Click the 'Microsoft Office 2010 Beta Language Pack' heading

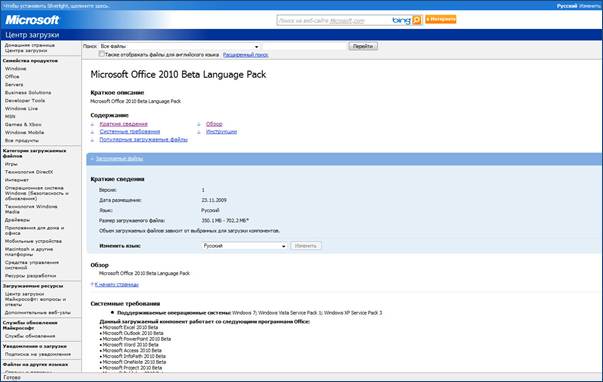click(x=178, y=75)
